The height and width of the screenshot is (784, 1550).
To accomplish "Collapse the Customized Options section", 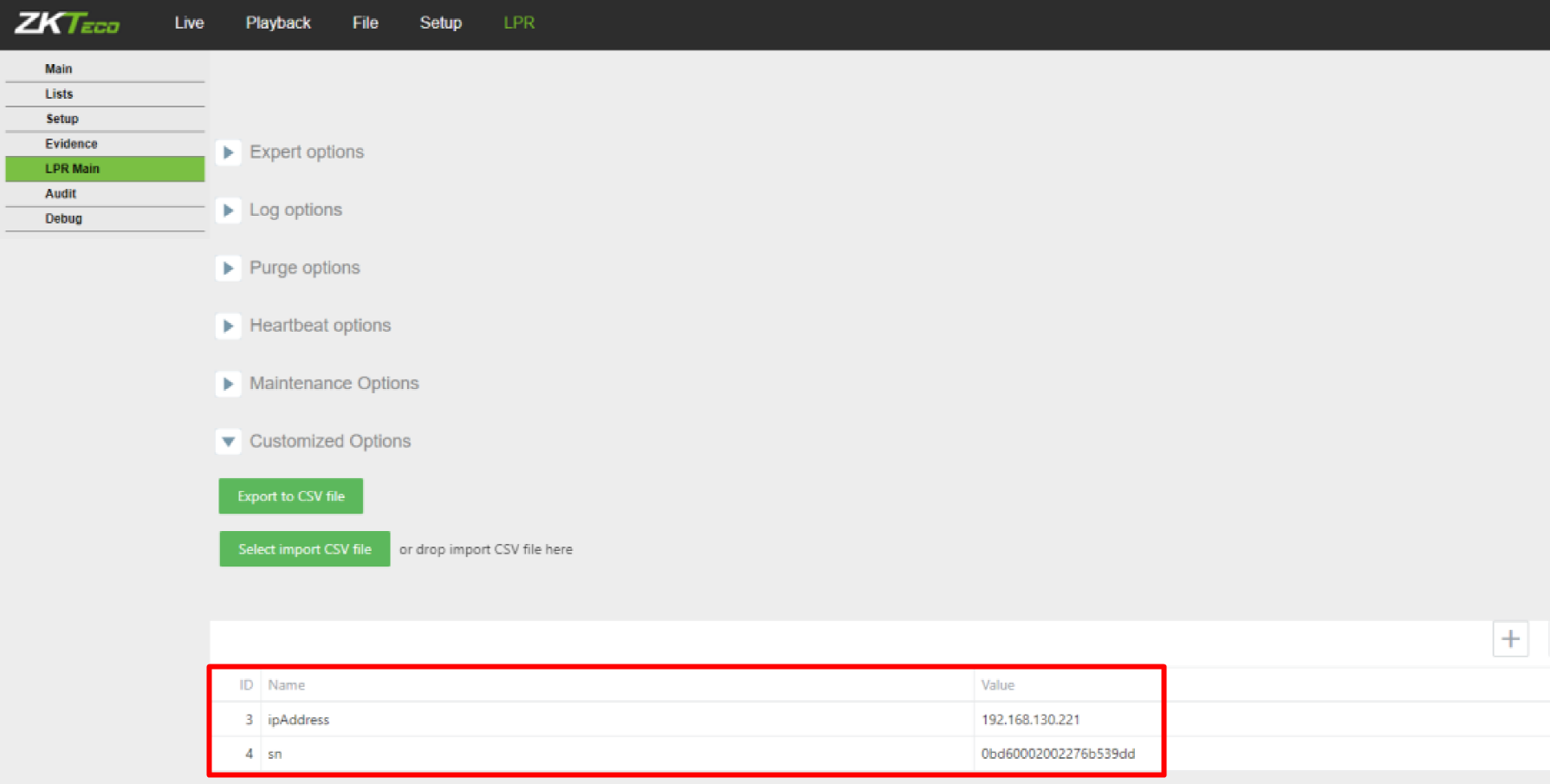I will tap(228, 442).
